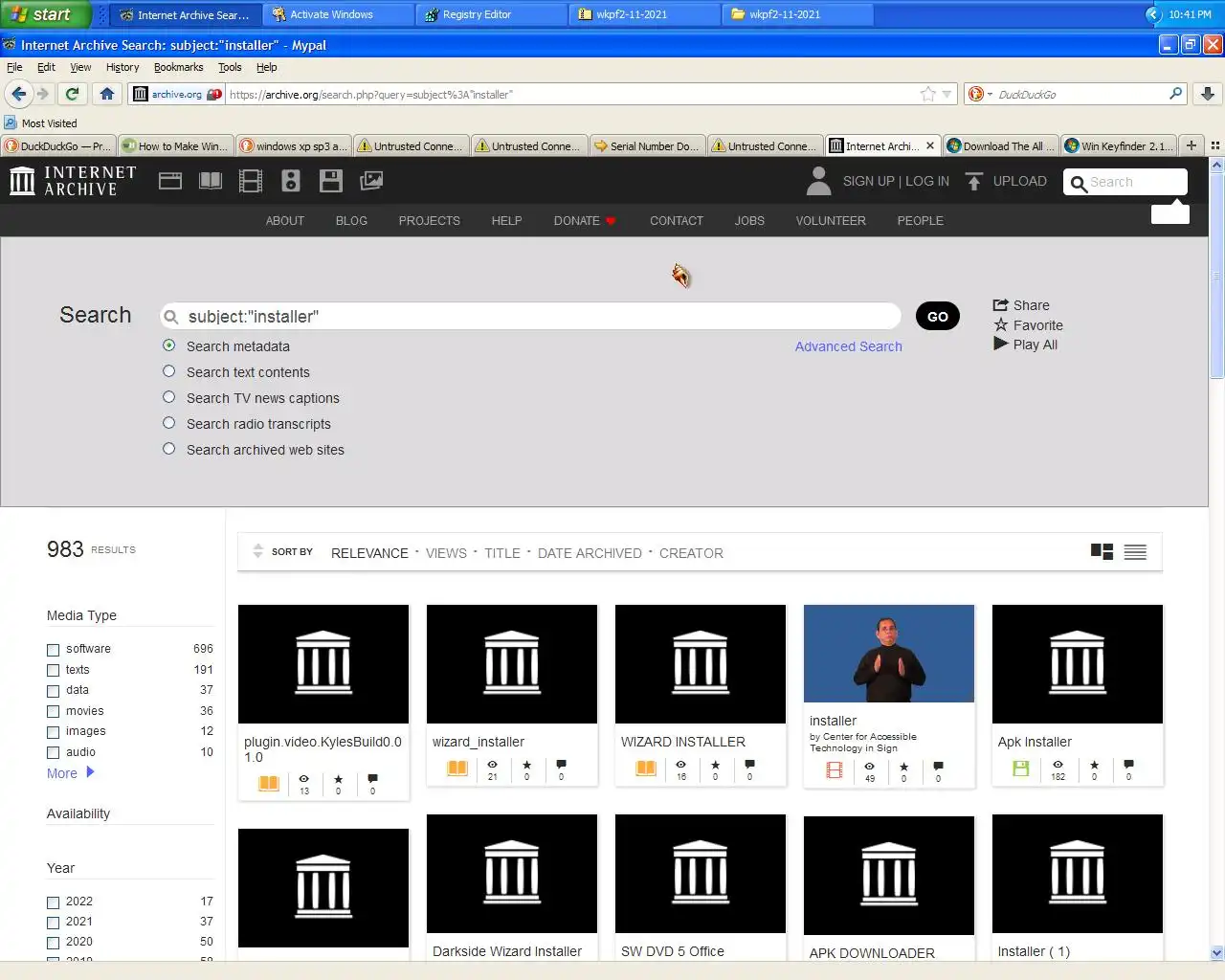
Task: Select Search archived web sites option
Action: click(x=169, y=449)
